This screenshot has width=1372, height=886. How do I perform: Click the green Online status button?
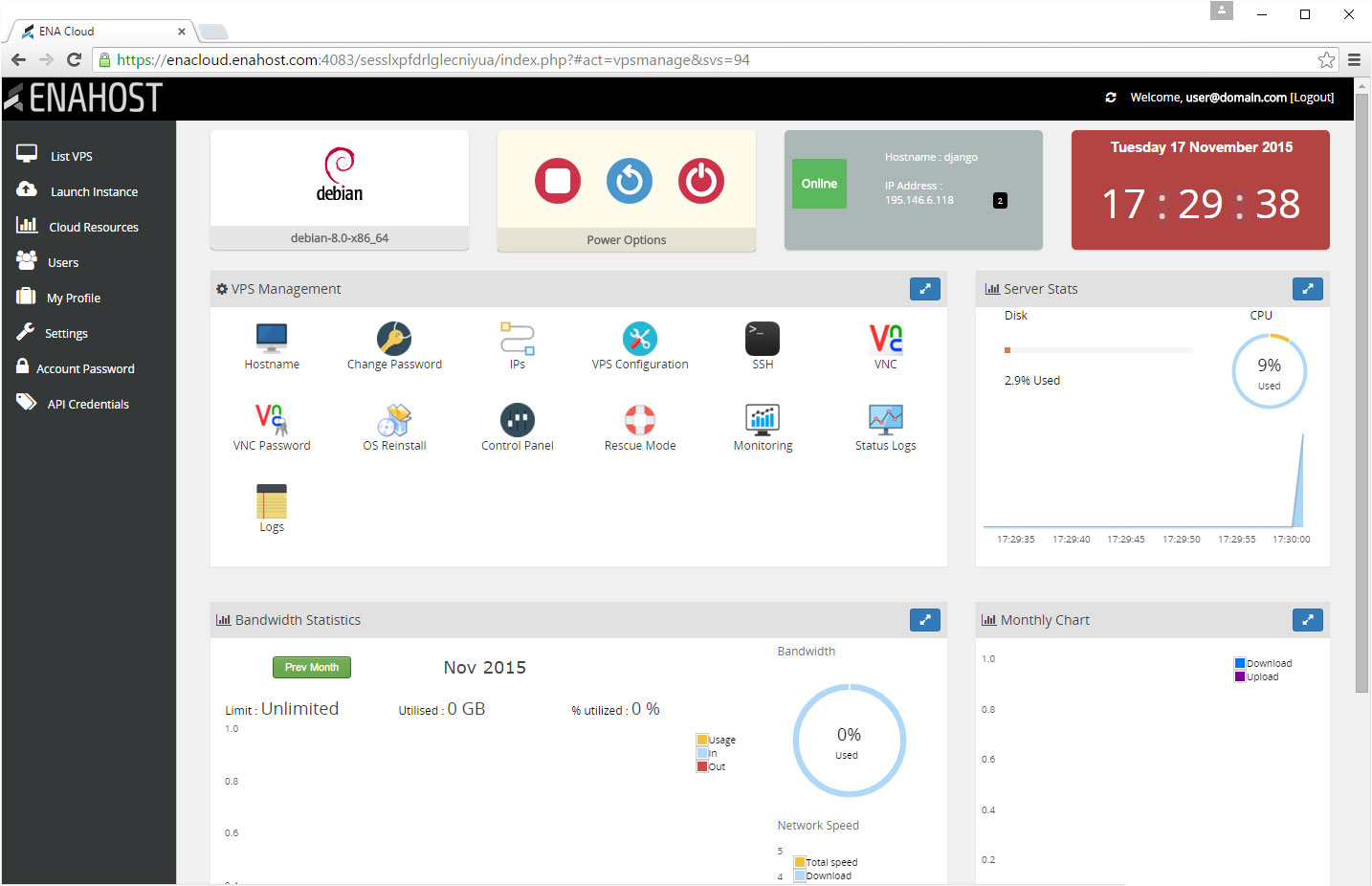[819, 184]
